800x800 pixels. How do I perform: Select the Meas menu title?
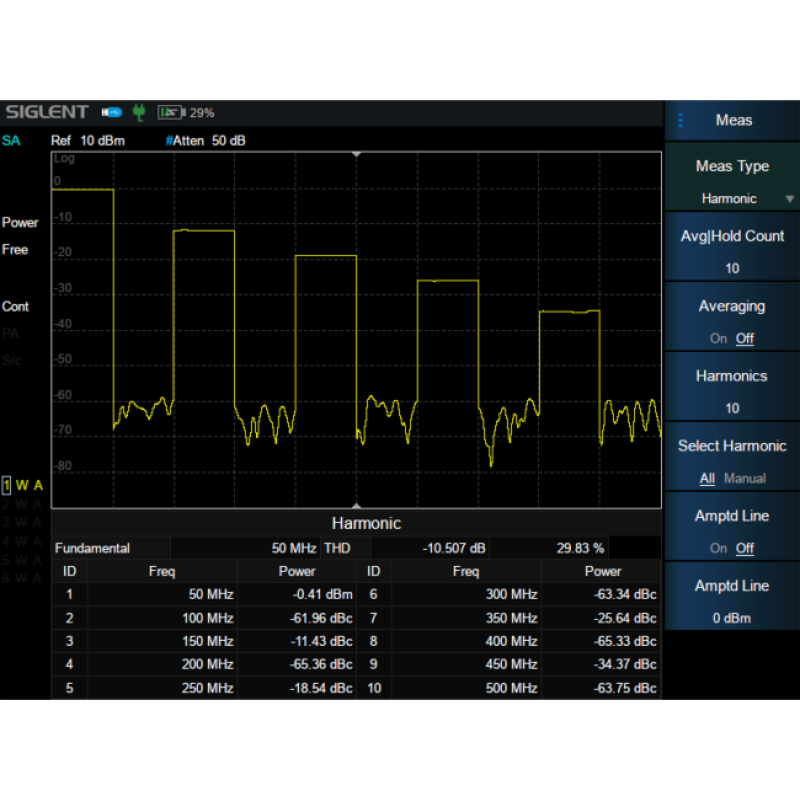click(x=734, y=120)
